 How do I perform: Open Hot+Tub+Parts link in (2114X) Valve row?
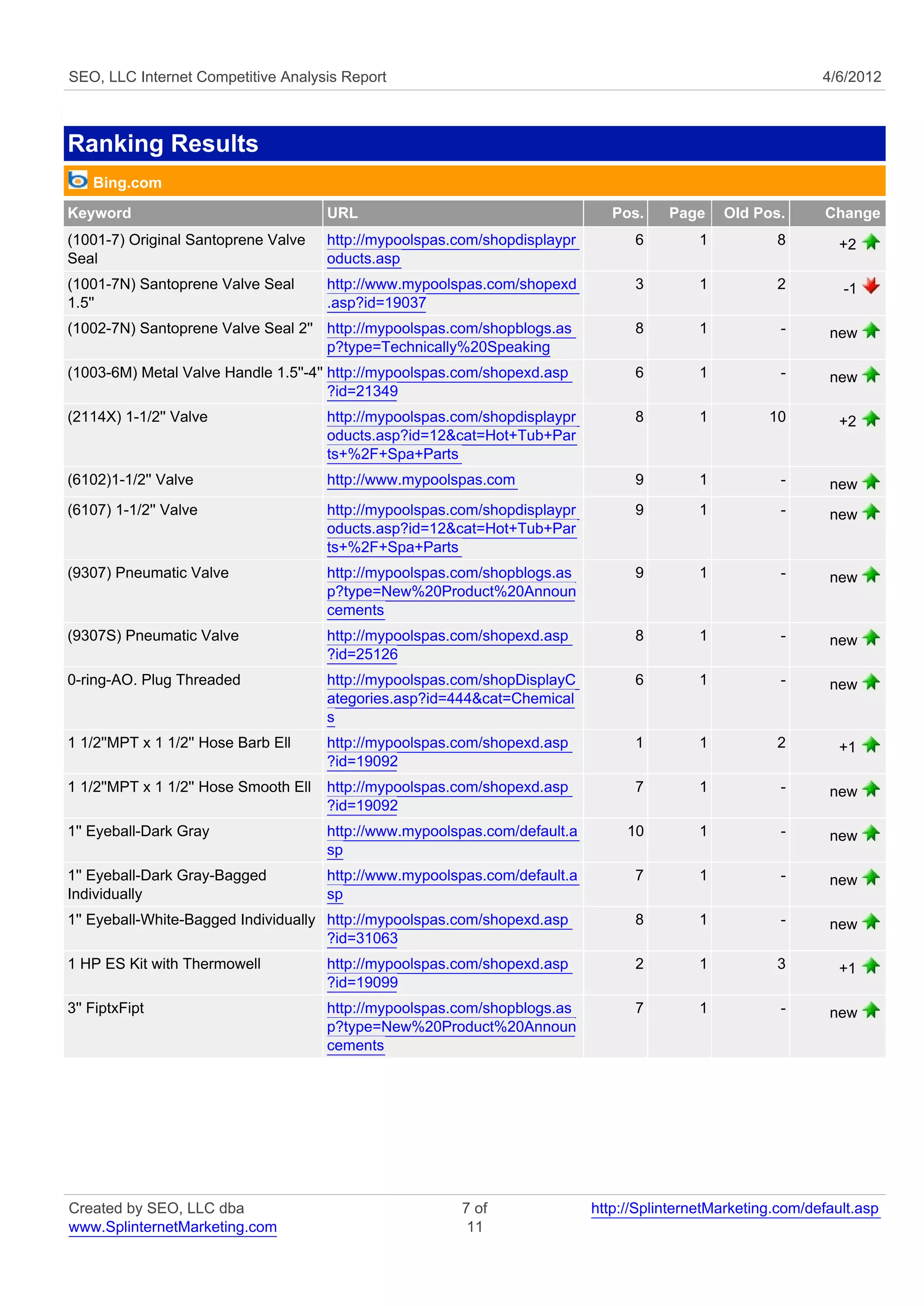click(x=453, y=435)
